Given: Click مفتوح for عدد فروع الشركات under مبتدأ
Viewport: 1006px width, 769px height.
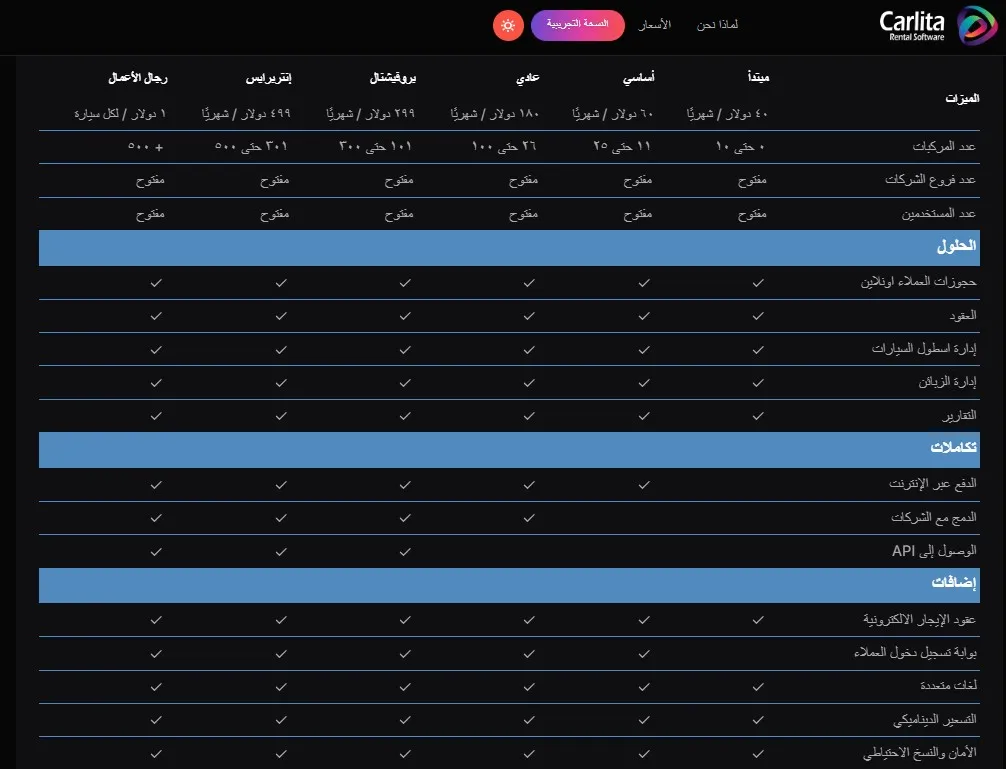Looking at the screenshot, I should [752, 180].
